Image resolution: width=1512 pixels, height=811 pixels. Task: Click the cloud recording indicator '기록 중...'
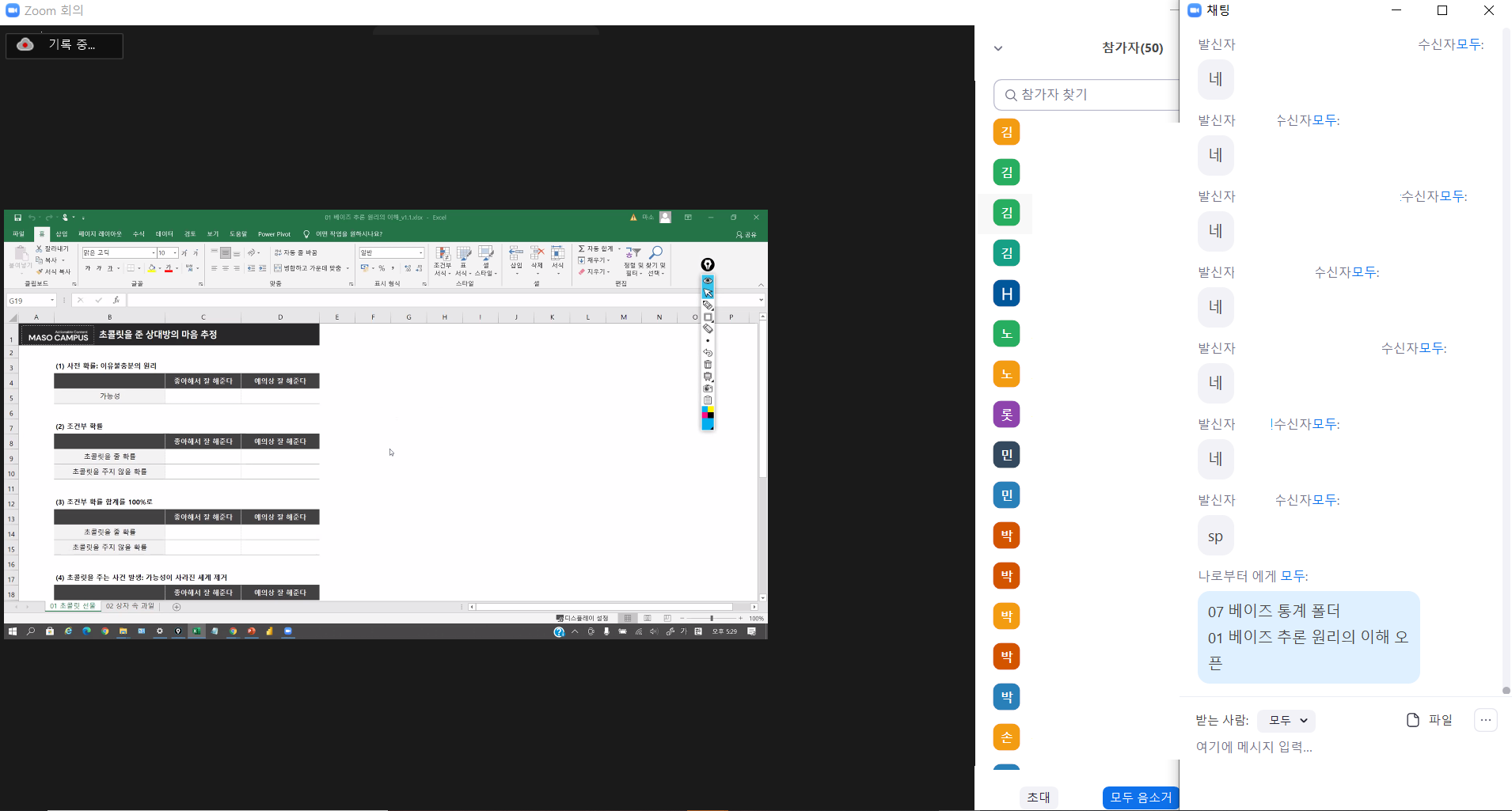[x=64, y=45]
